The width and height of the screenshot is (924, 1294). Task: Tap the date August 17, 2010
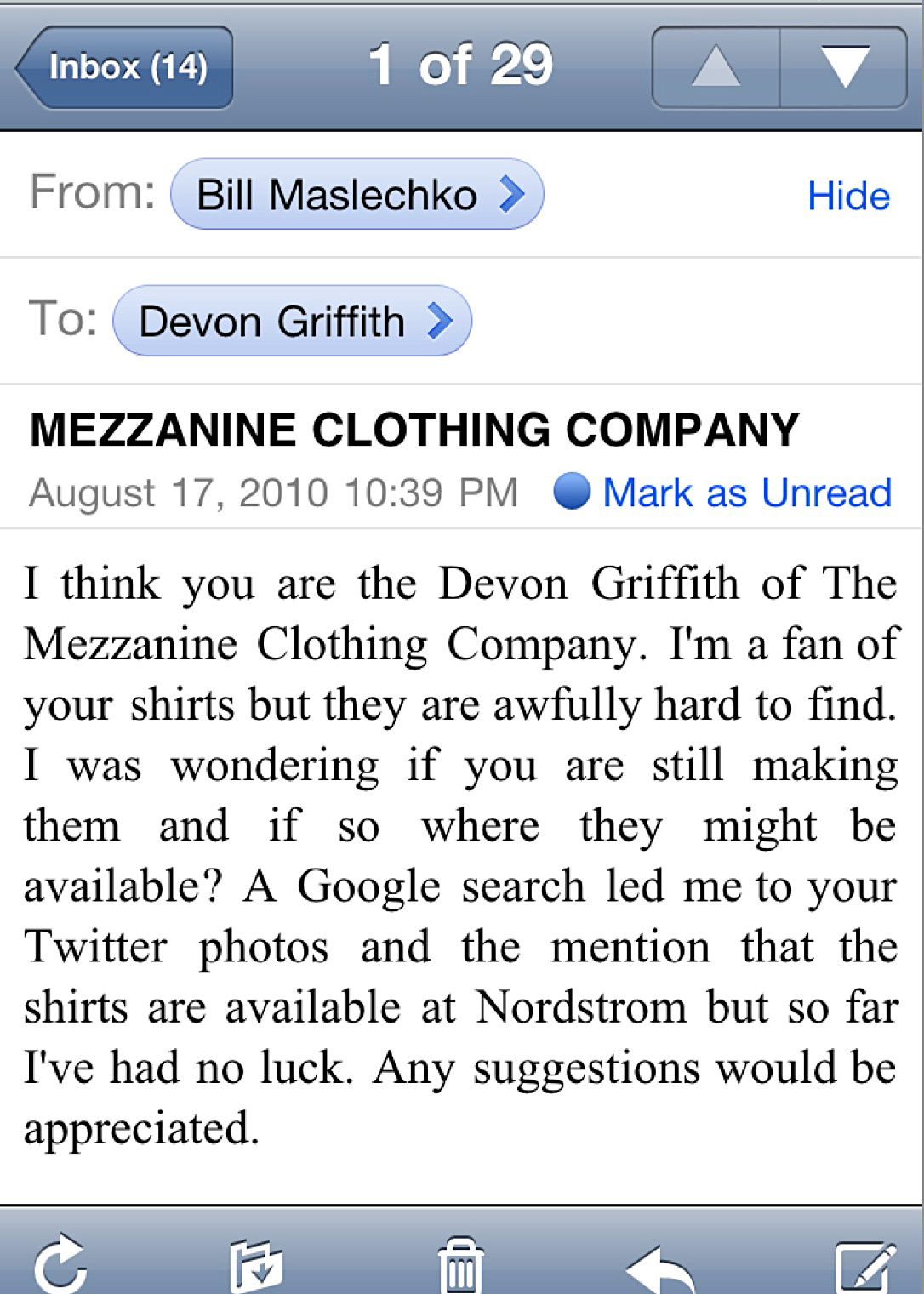(x=179, y=493)
